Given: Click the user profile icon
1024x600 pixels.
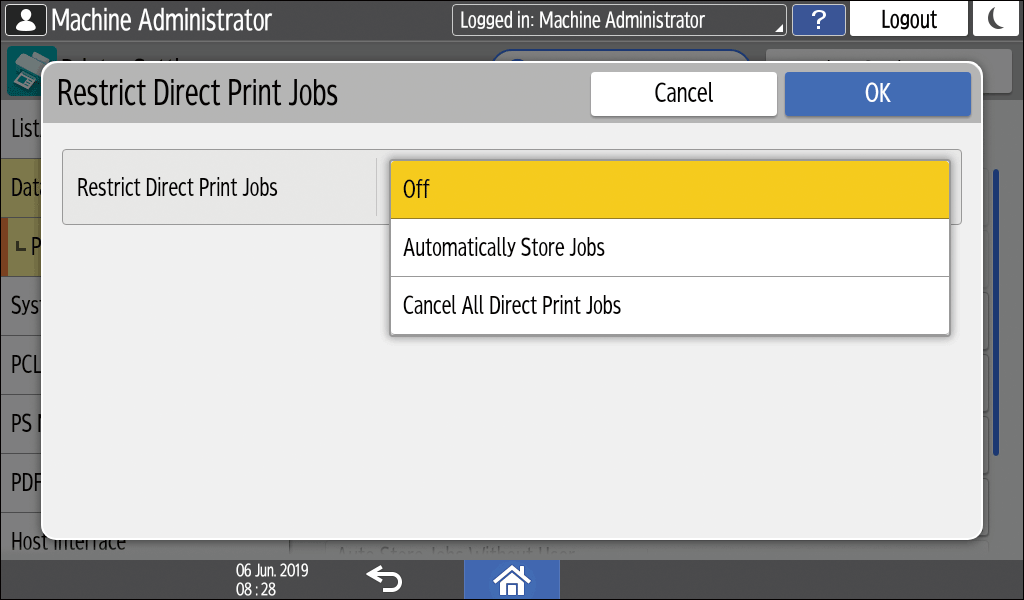Looking at the screenshot, I should [26, 19].
